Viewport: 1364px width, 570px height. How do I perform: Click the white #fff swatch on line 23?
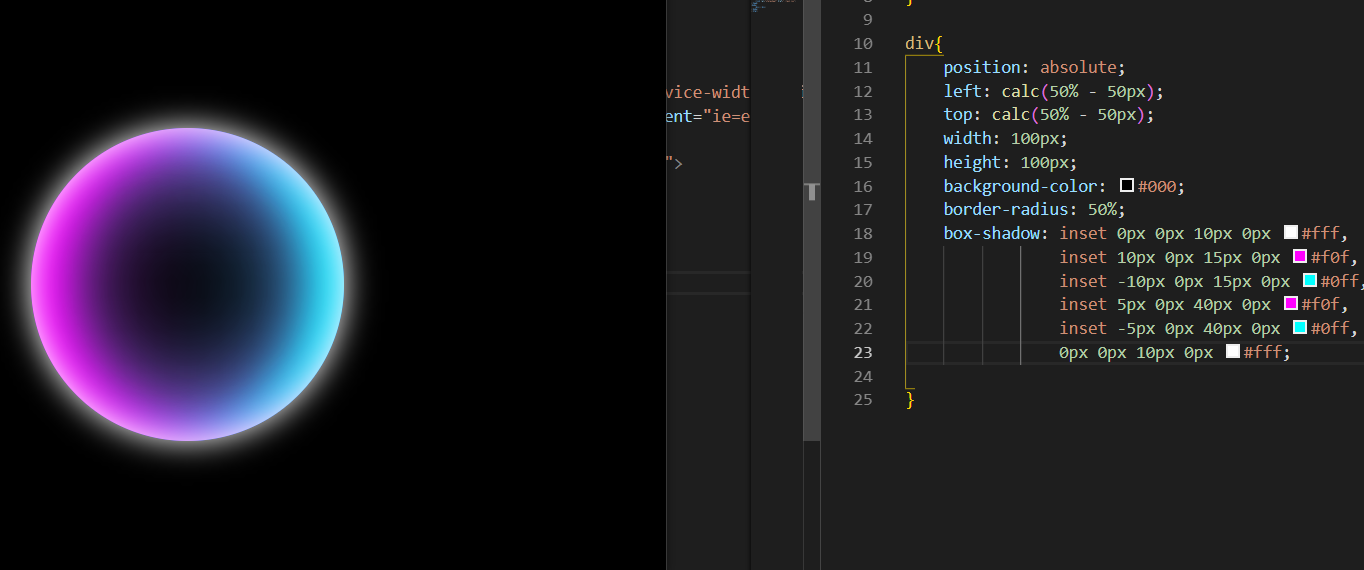click(x=1233, y=352)
